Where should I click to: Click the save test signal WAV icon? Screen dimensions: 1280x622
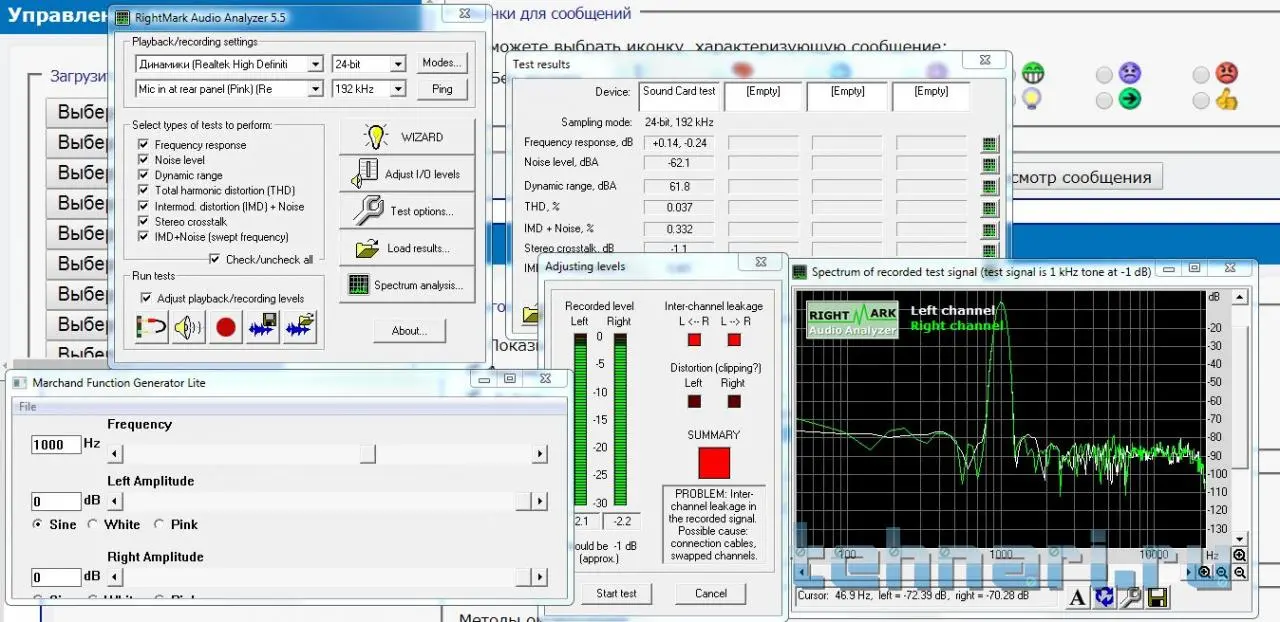263,328
